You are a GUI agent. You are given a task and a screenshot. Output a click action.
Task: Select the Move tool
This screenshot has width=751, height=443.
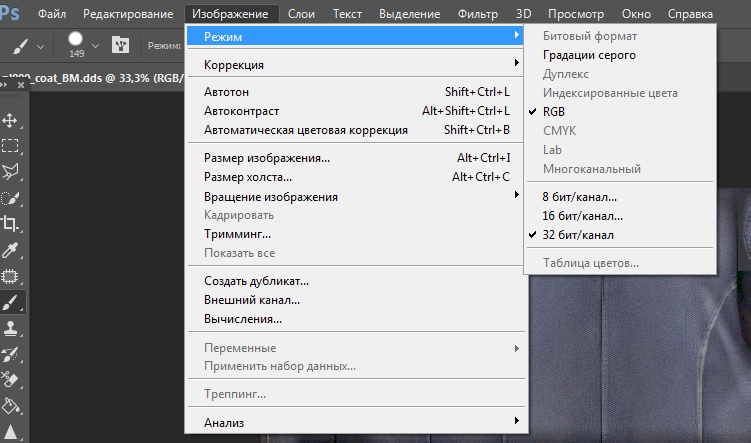point(12,120)
